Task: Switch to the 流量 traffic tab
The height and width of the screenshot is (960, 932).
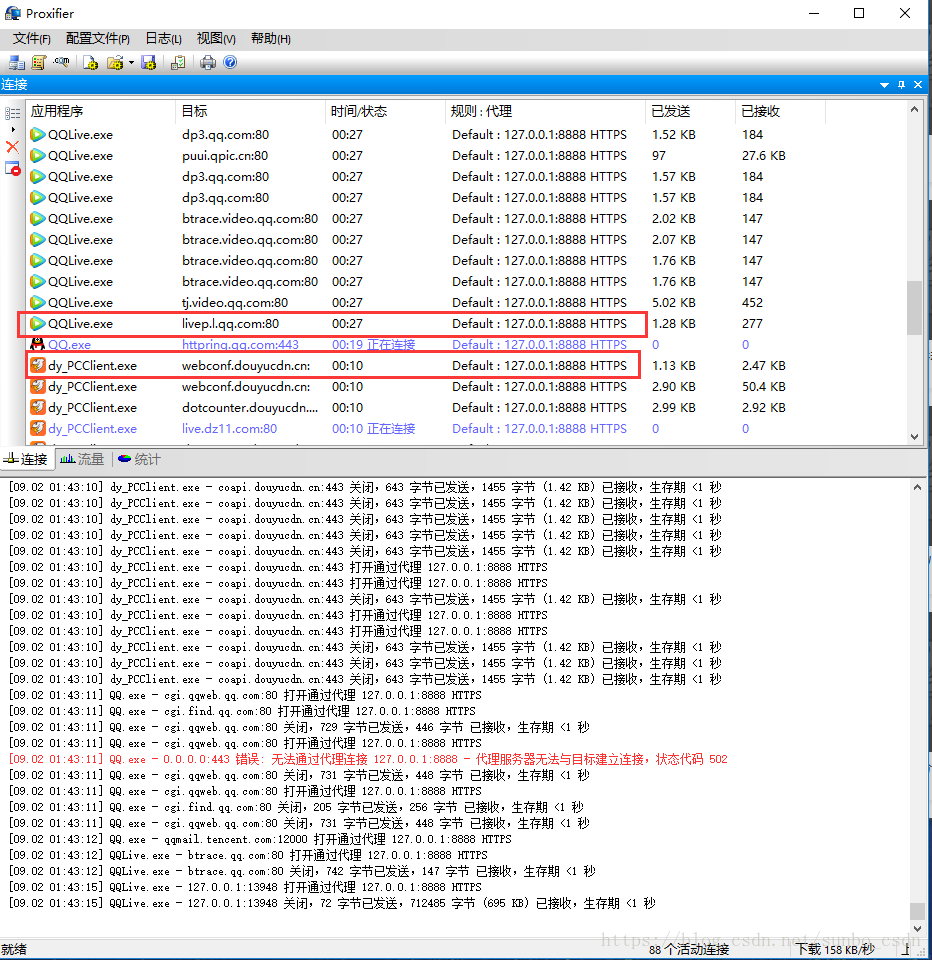Action: click(x=83, y=459)
